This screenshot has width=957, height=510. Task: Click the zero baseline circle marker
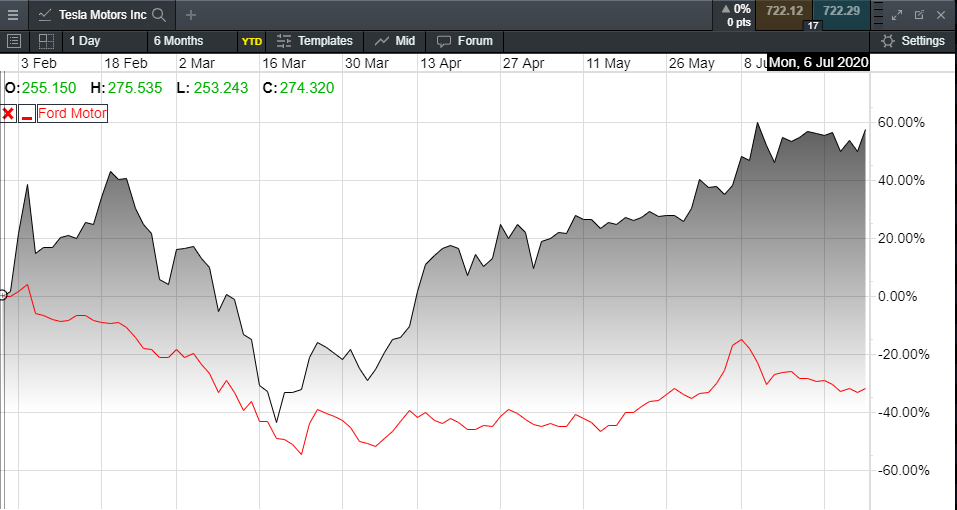coord(3,295)
